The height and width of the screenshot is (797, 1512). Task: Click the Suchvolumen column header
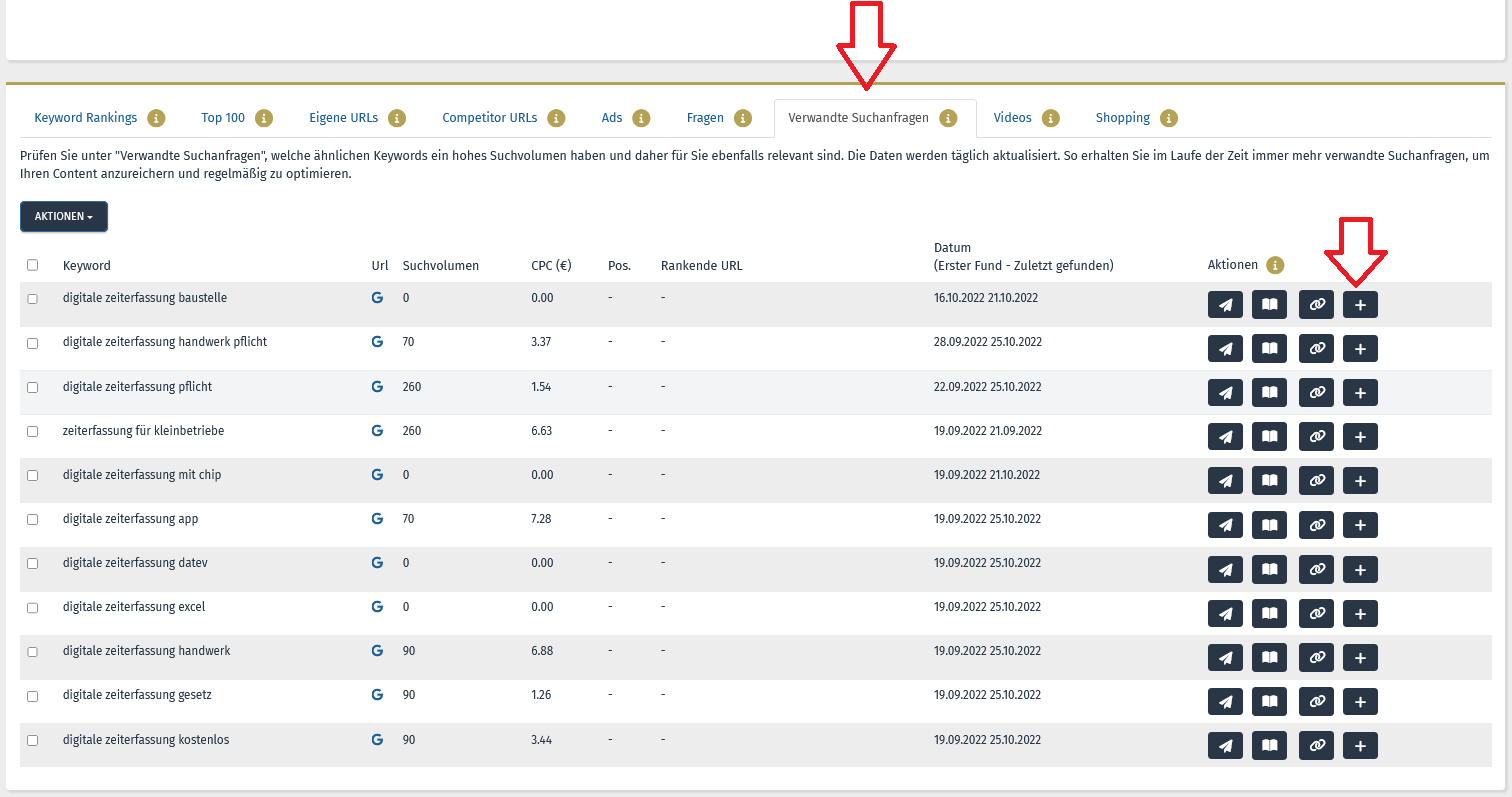pos(441,266)
